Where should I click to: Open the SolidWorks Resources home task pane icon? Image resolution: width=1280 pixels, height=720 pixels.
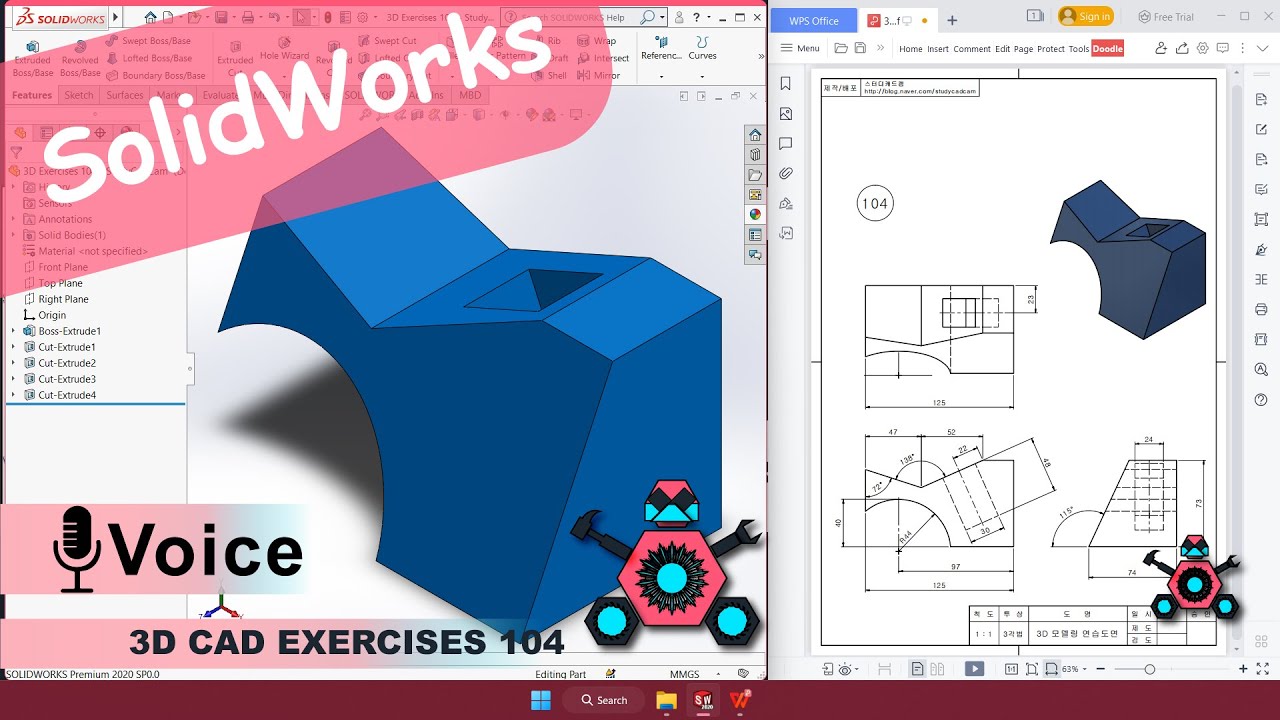[755, 135]
